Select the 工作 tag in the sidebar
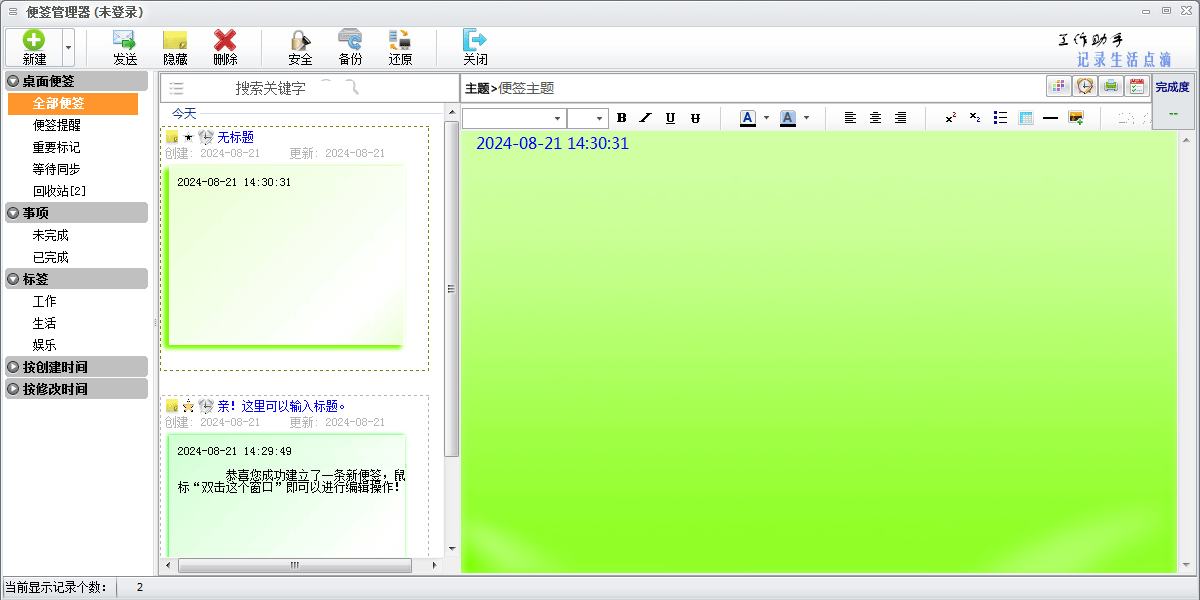Image resolution: width=1200 pixels, height=600 pixels. point(45,301)
